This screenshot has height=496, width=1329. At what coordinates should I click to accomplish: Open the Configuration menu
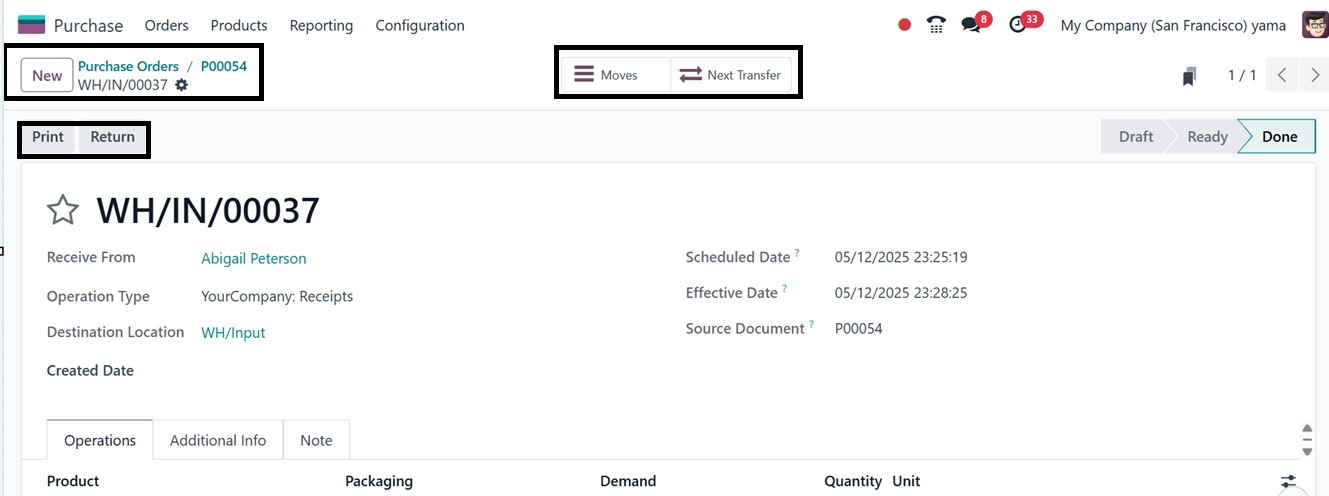pos(420,25)
